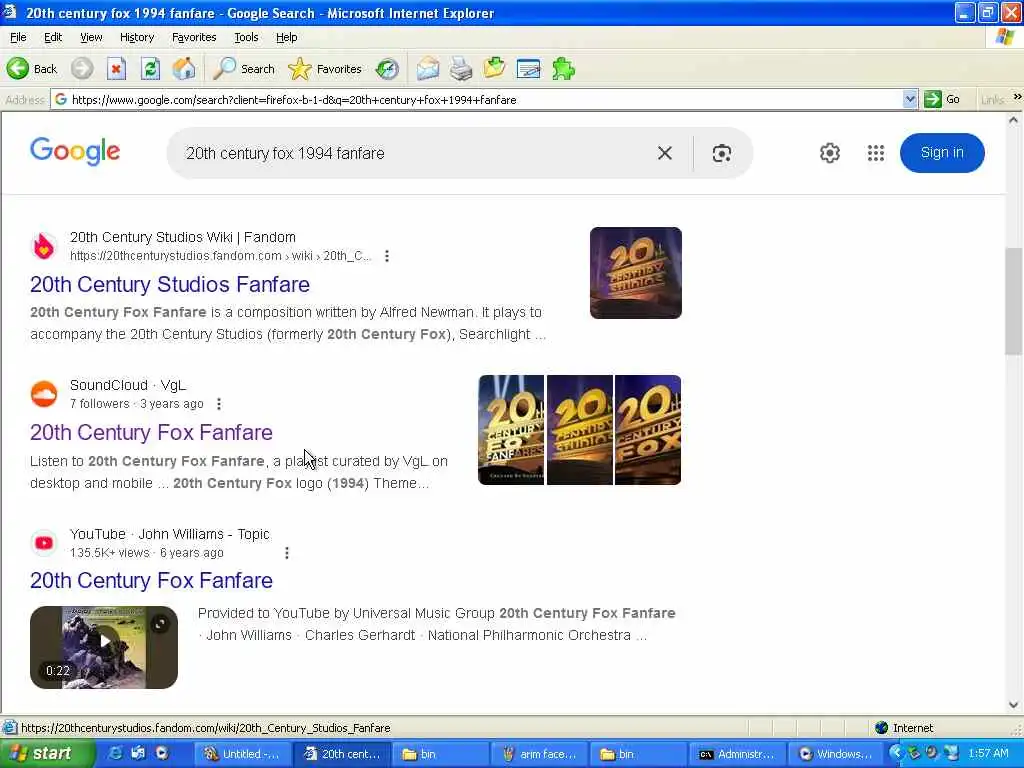1024x768 pixels.
Task: Open the third SoundCloud Fox logo thumbnail
Action: point(648,430)
